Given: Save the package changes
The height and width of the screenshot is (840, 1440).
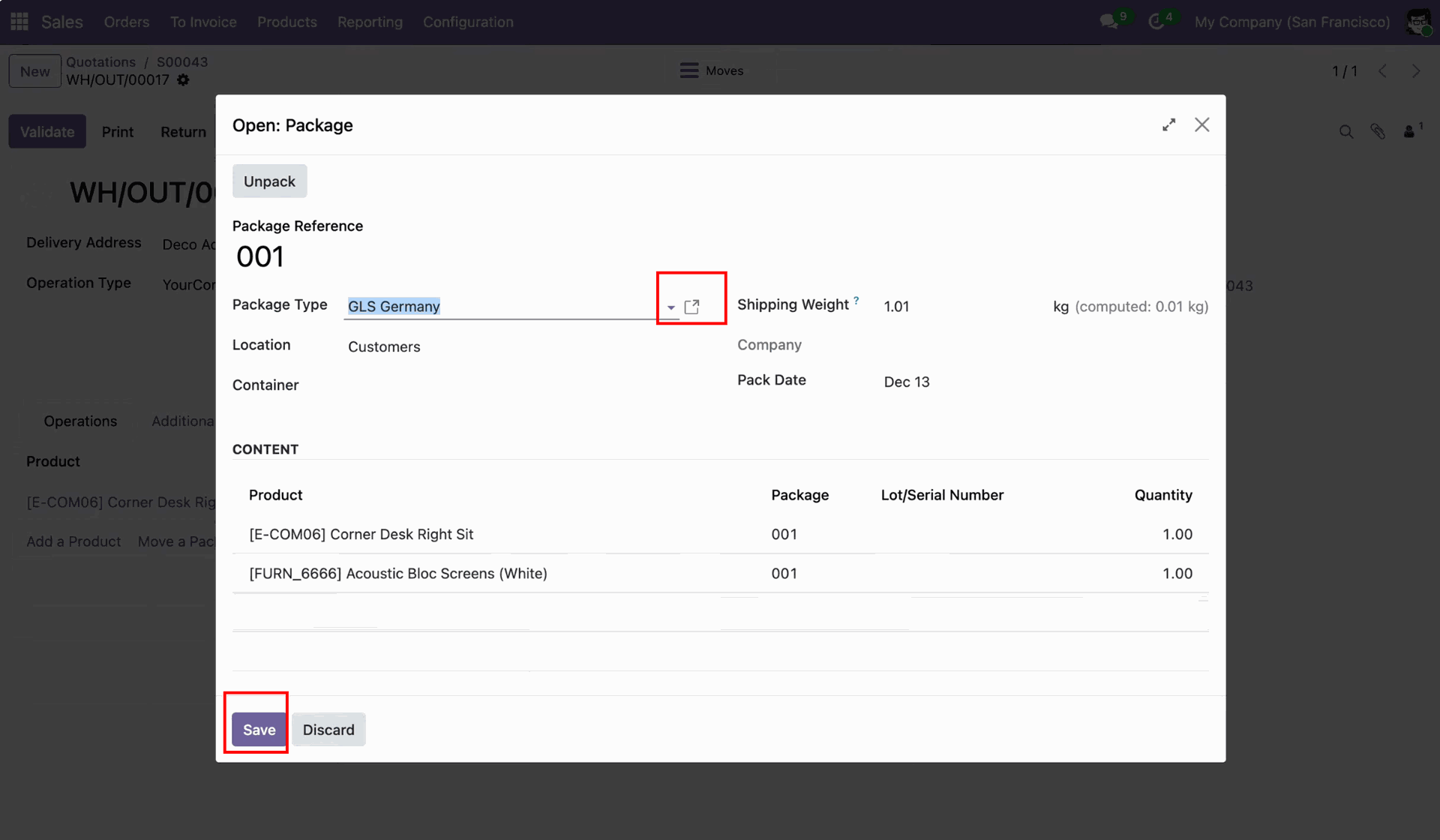Looking at the screenshot, I should click(x=259, y=730).
